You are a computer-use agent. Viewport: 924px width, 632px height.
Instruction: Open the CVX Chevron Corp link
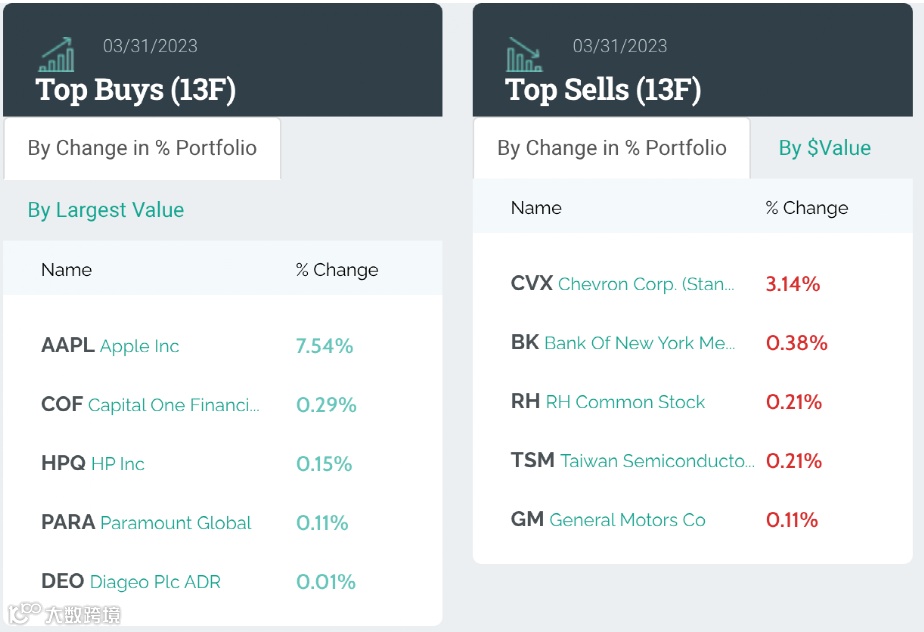[623, 284]
